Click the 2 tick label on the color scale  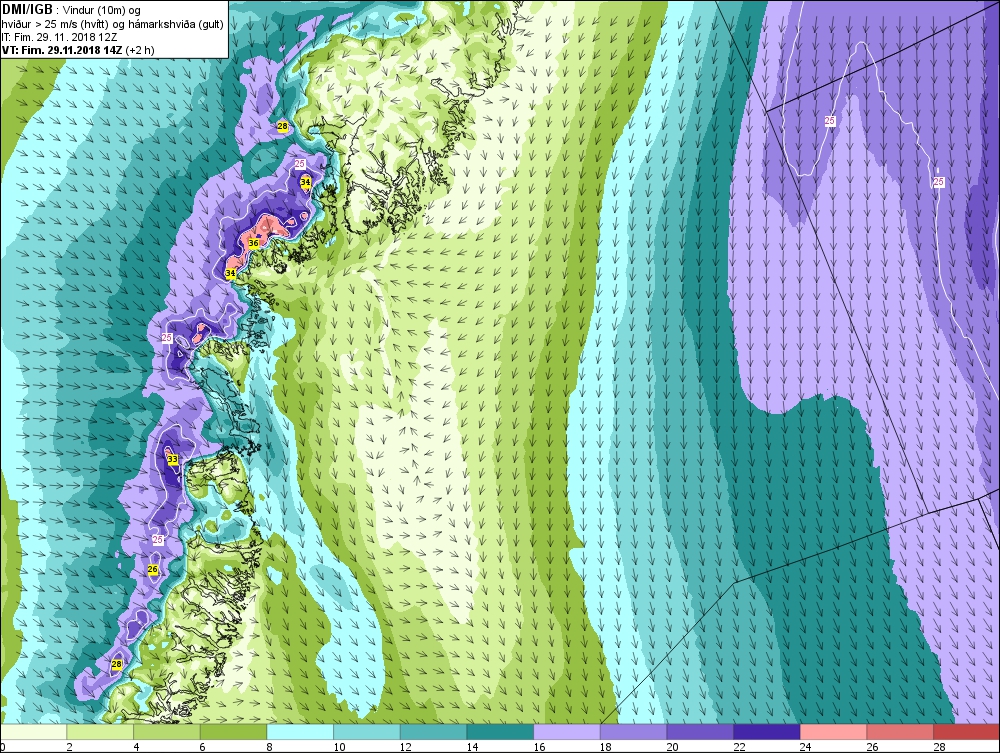click(x=69, y=747)
